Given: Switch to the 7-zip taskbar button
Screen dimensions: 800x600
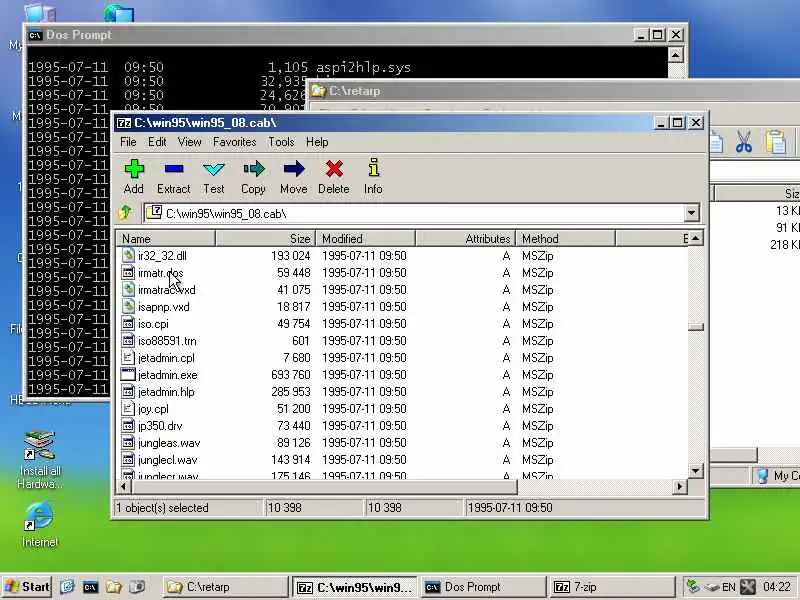Looking at the screenshot, I should point(612,587).
